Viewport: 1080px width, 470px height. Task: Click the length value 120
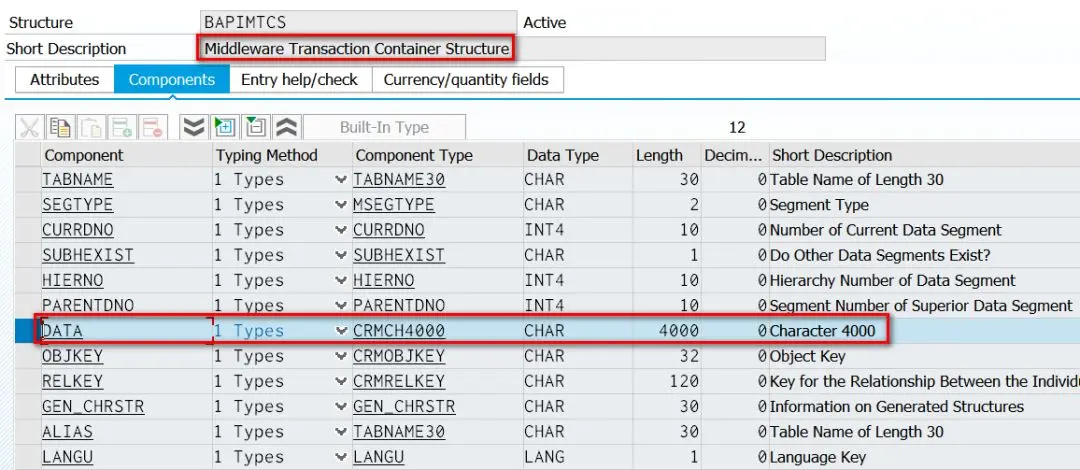pyautogui.click(x=684, y=382)
